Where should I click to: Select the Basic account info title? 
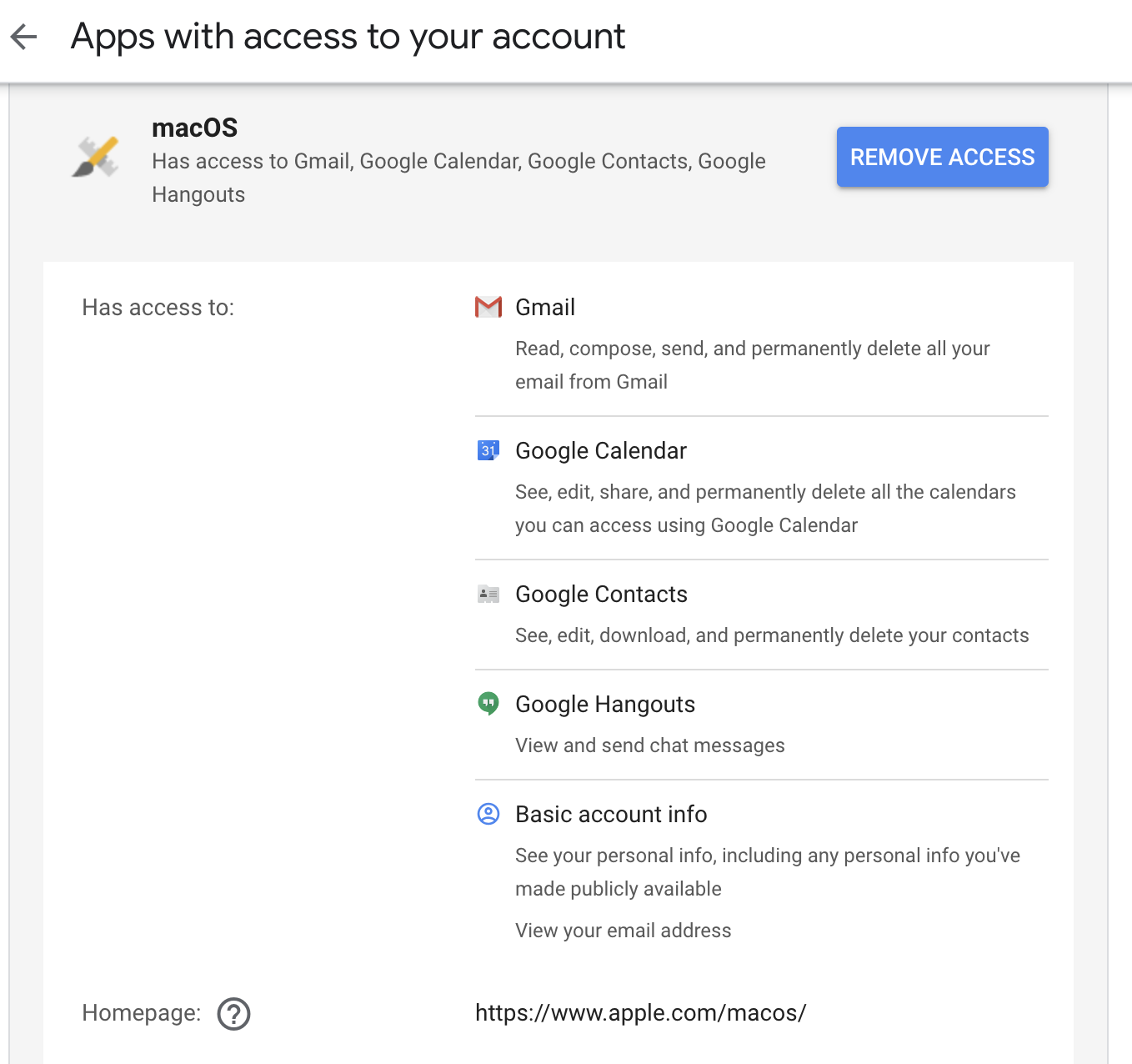click(x=611, y=814)
